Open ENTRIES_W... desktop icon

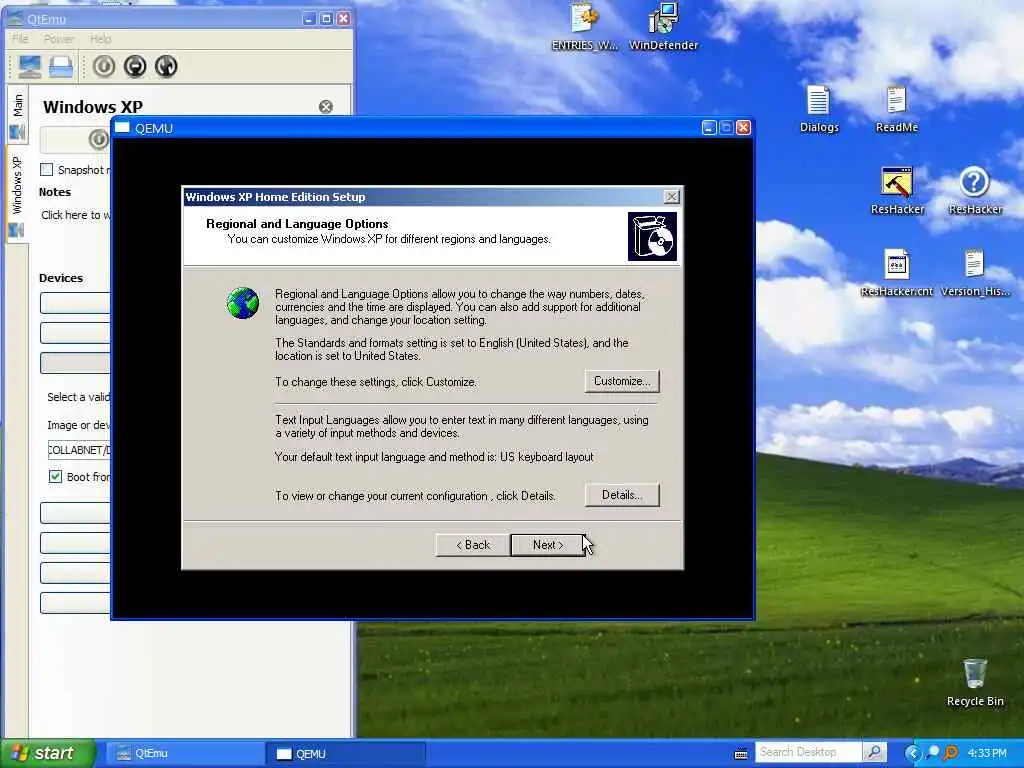tap(584, 27)
